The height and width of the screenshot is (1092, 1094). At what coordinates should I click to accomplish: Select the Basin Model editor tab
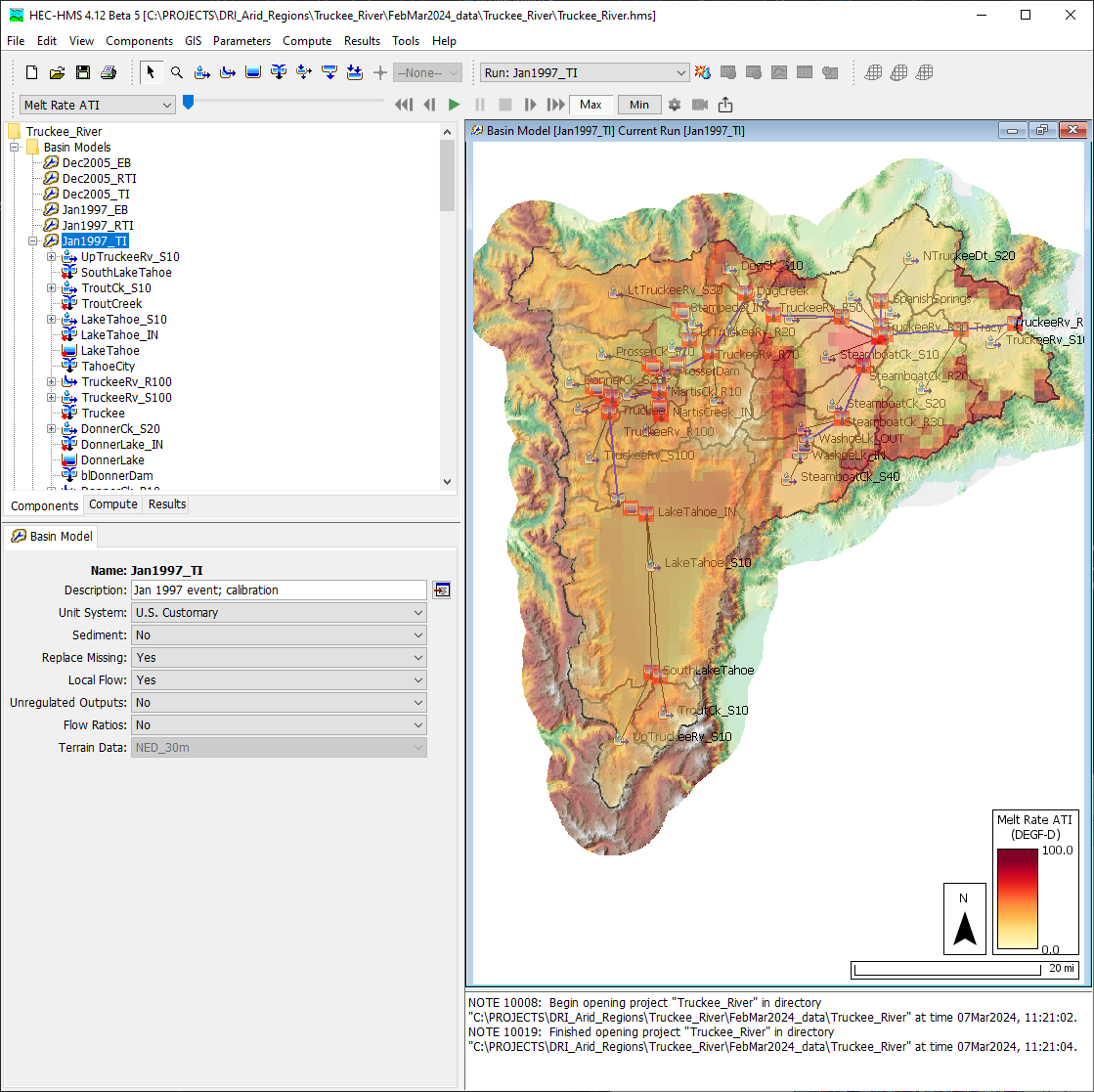53,536
